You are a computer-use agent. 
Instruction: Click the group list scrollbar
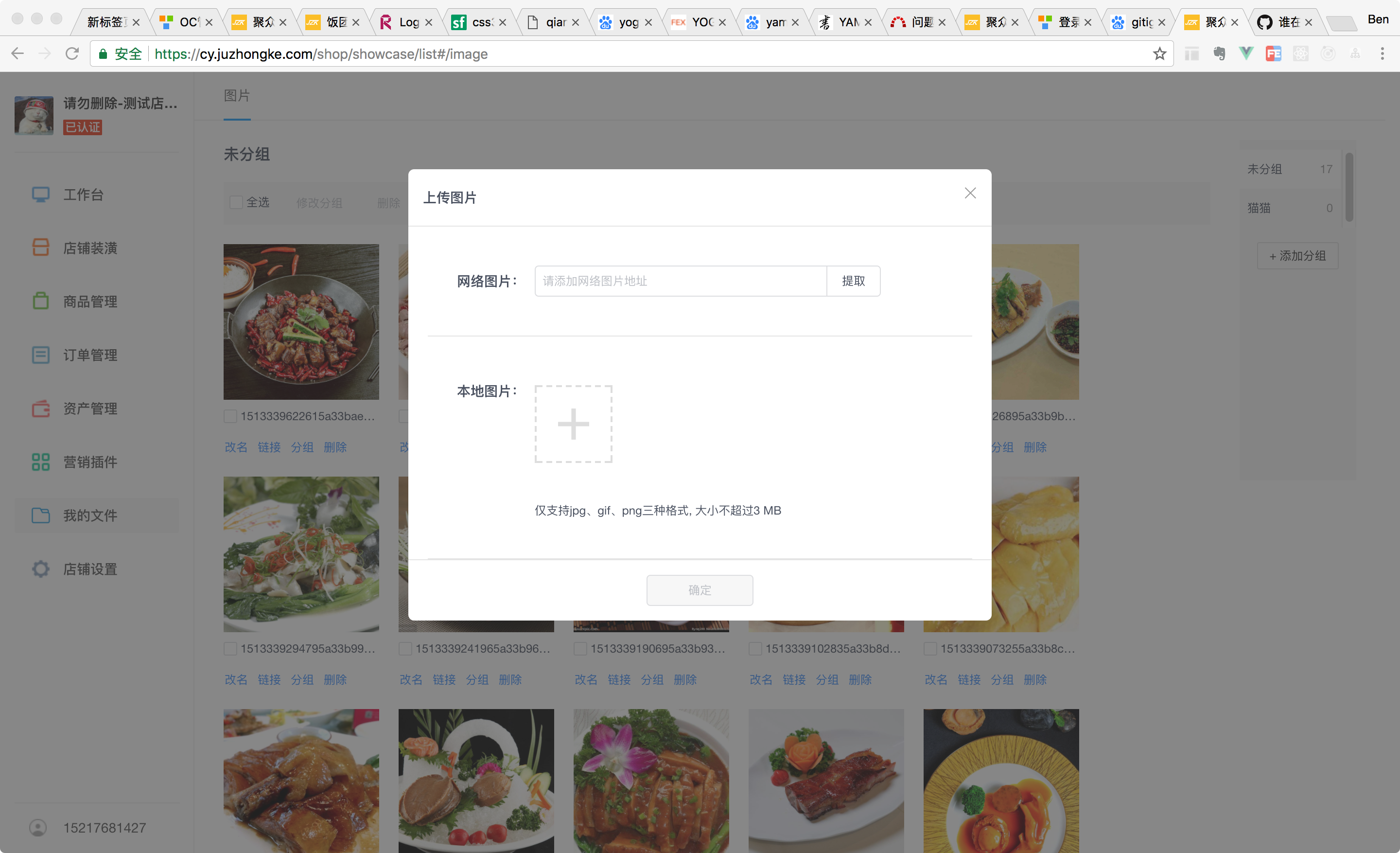pos(1349,188)
